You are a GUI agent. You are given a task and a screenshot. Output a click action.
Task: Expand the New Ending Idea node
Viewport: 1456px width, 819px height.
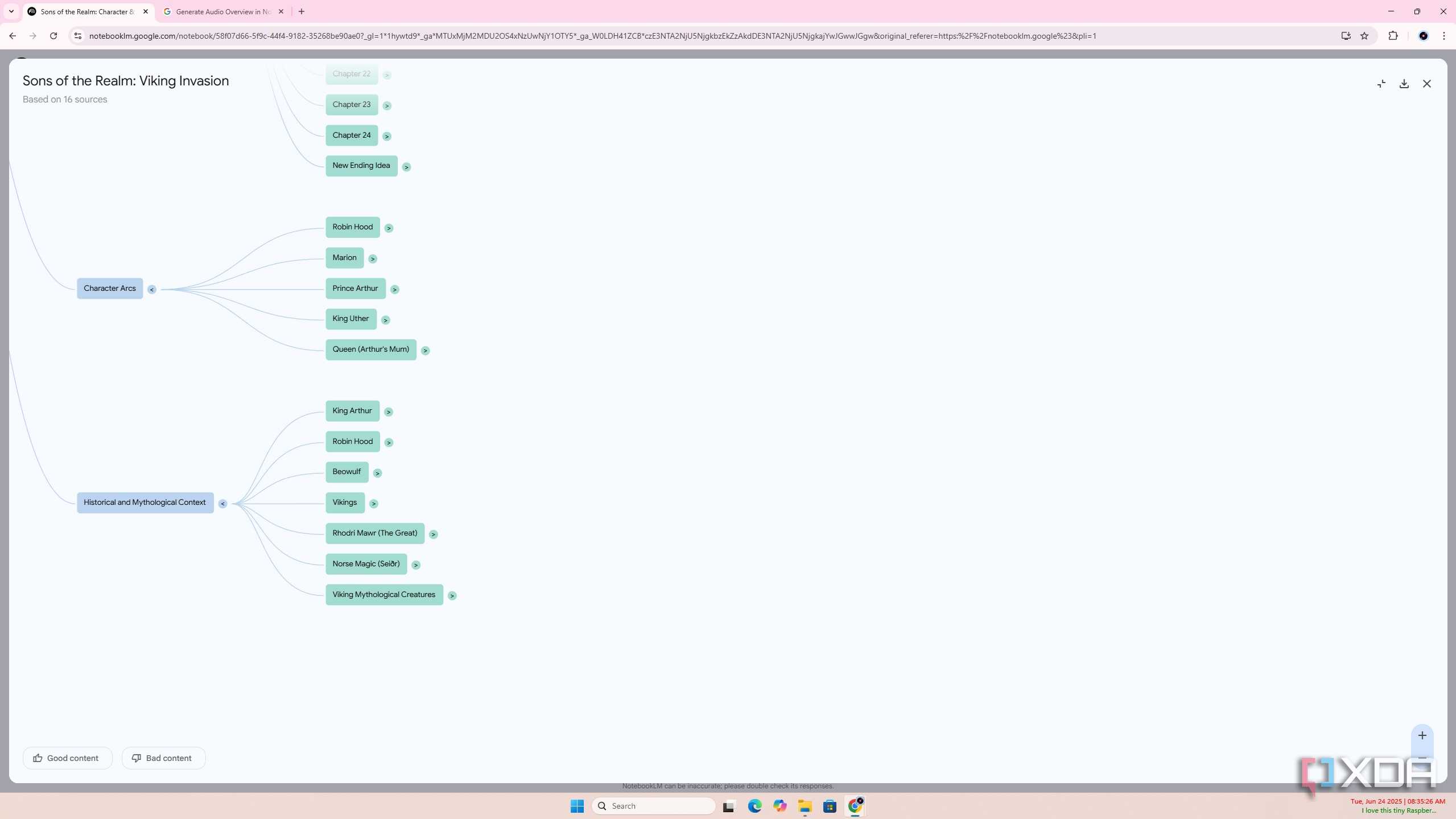[406, 167]
